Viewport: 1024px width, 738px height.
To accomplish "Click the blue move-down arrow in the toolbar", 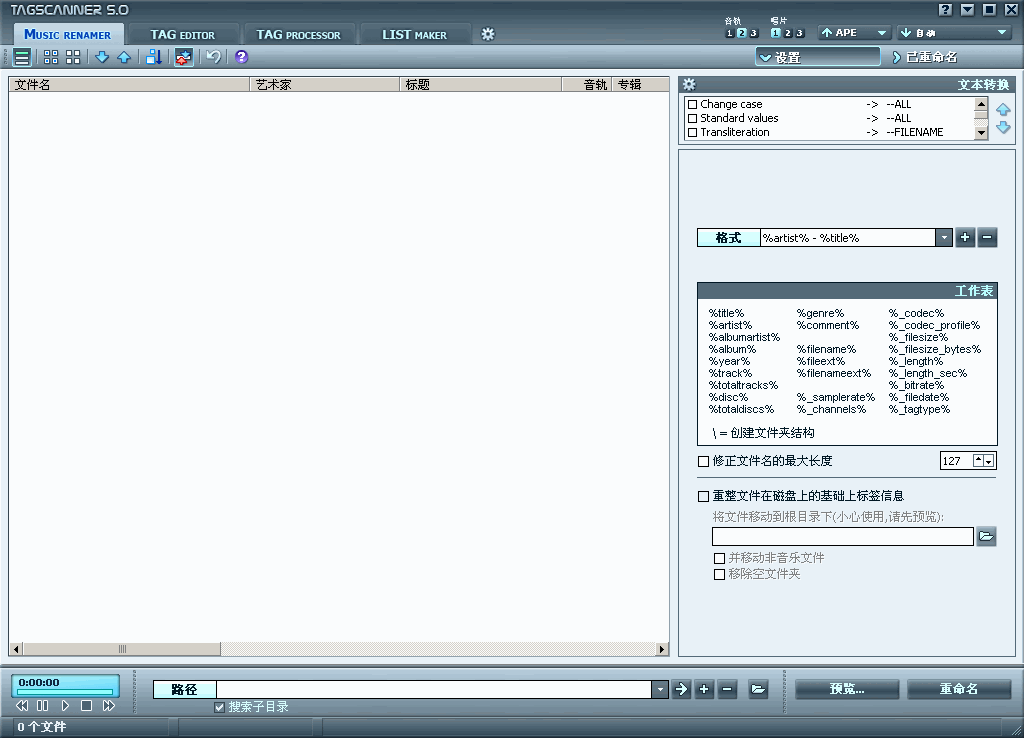I will pos(101,57).
